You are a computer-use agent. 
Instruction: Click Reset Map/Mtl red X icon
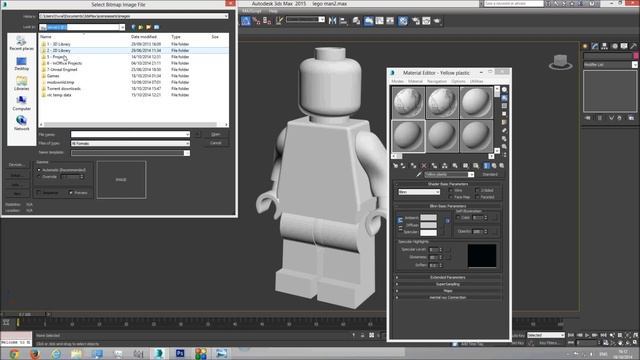pyautogui.click(x=424, y=166)
